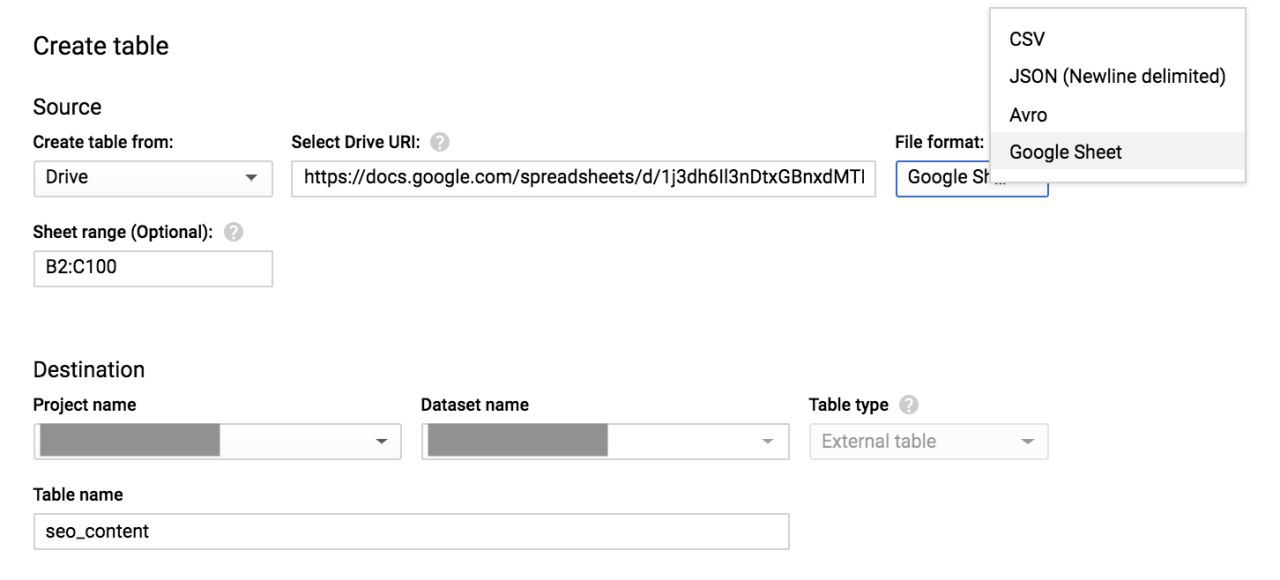Click the Destination section heading

coord(89,369)
